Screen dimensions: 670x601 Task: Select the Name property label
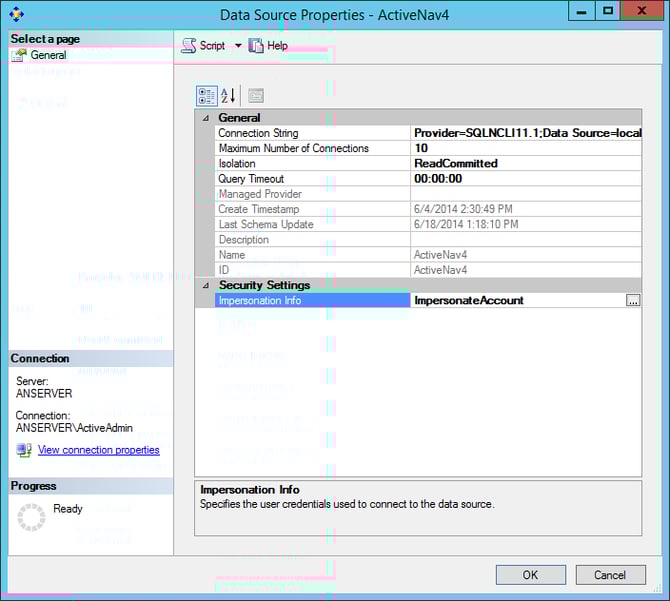232,255
